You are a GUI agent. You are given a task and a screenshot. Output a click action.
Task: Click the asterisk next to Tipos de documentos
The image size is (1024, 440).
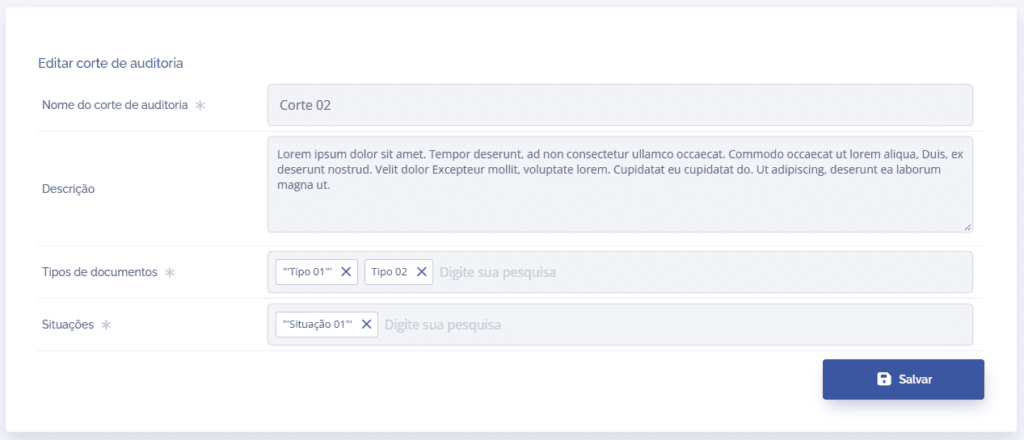pyautogui.click(x=170, y=273)
